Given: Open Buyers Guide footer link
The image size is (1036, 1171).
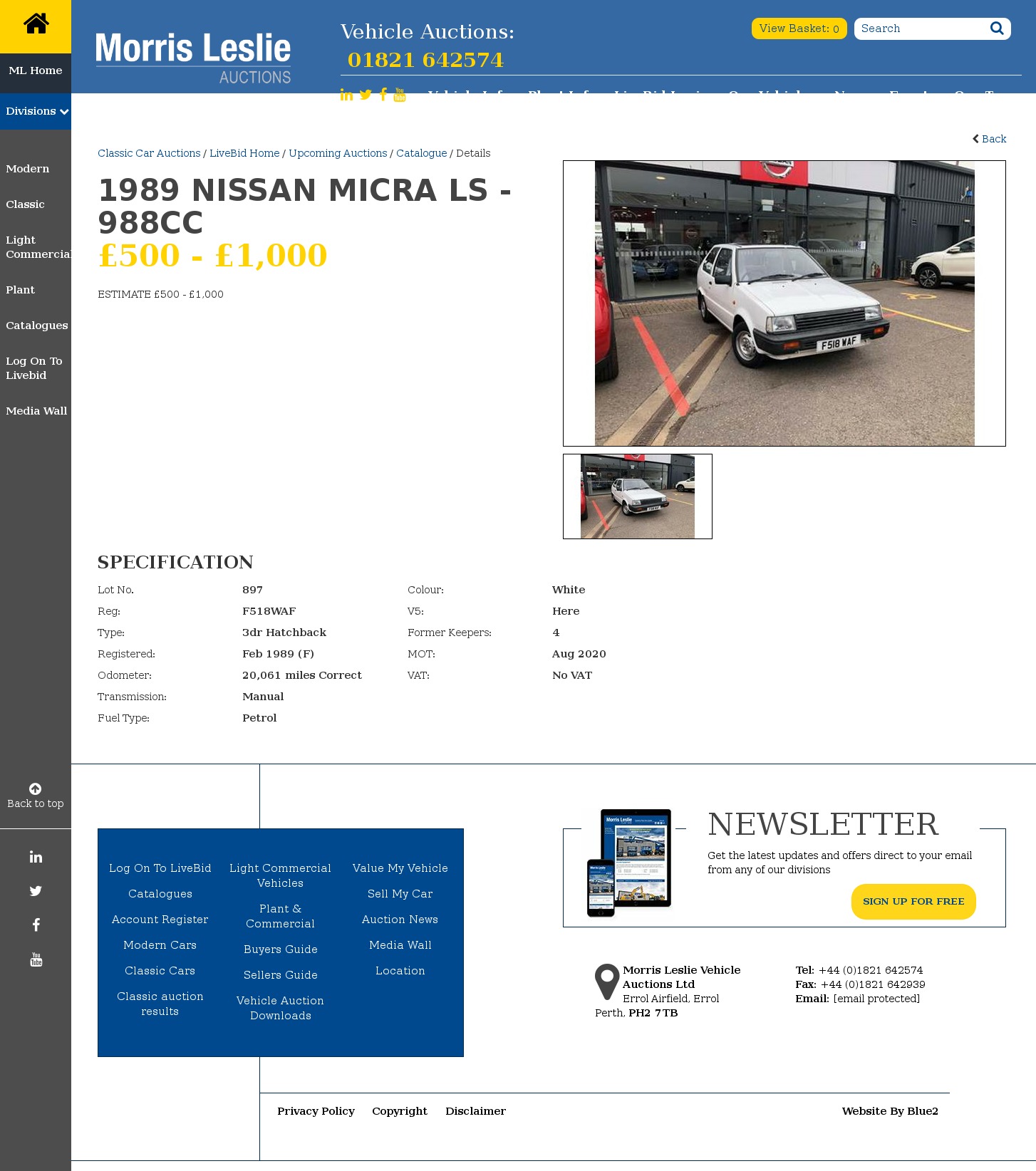Looking at the screenshot, I should [281, 949].
